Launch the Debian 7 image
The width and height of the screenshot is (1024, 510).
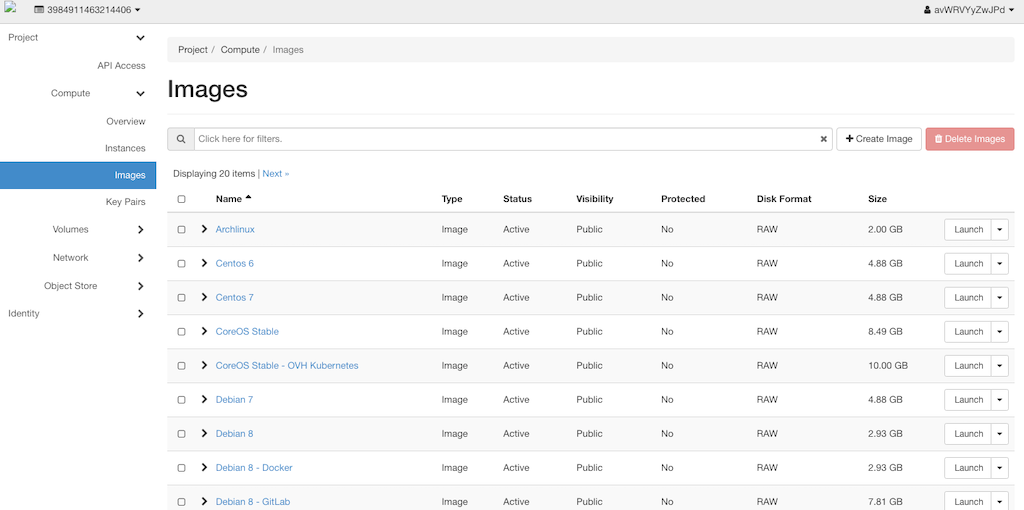[968, 400]
